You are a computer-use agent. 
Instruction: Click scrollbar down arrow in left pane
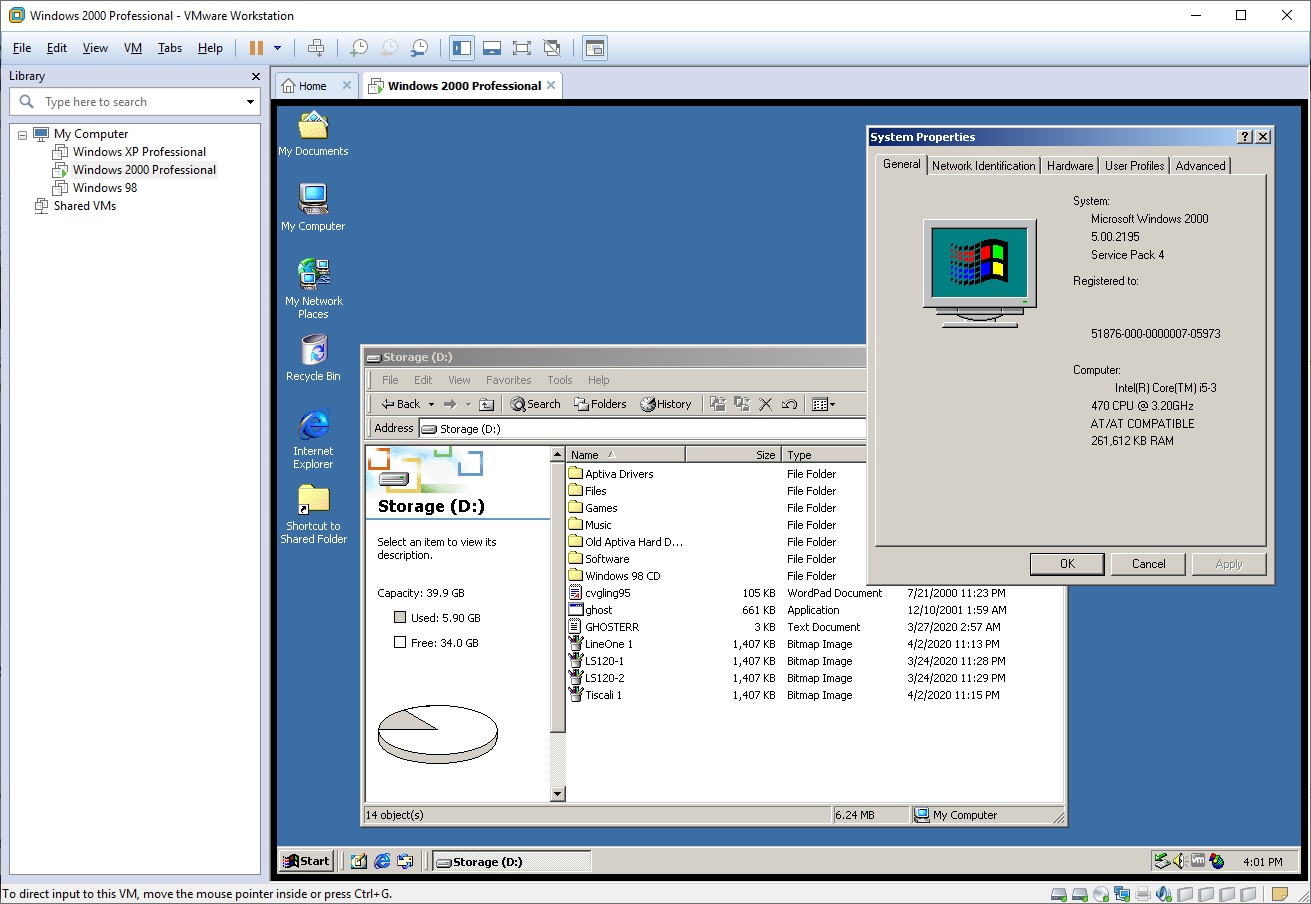tap(558, 794)
